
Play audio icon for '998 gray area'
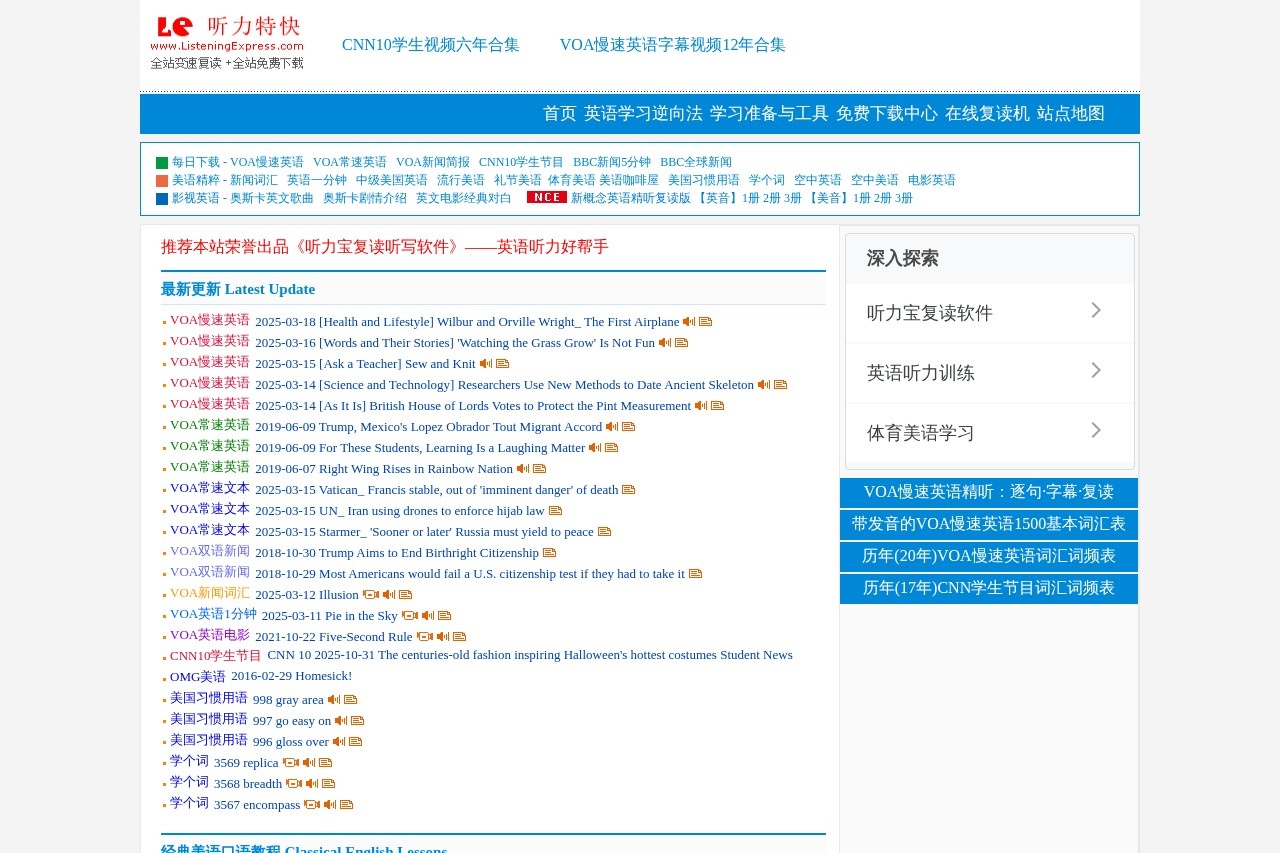click(335, 699)
